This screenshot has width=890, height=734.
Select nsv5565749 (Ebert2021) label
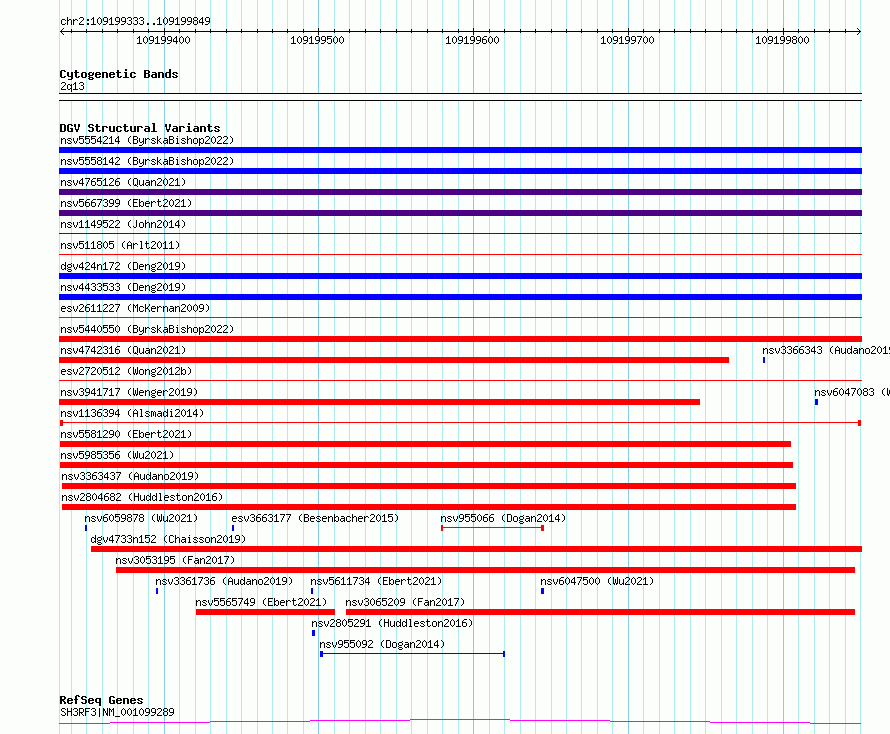261,602
